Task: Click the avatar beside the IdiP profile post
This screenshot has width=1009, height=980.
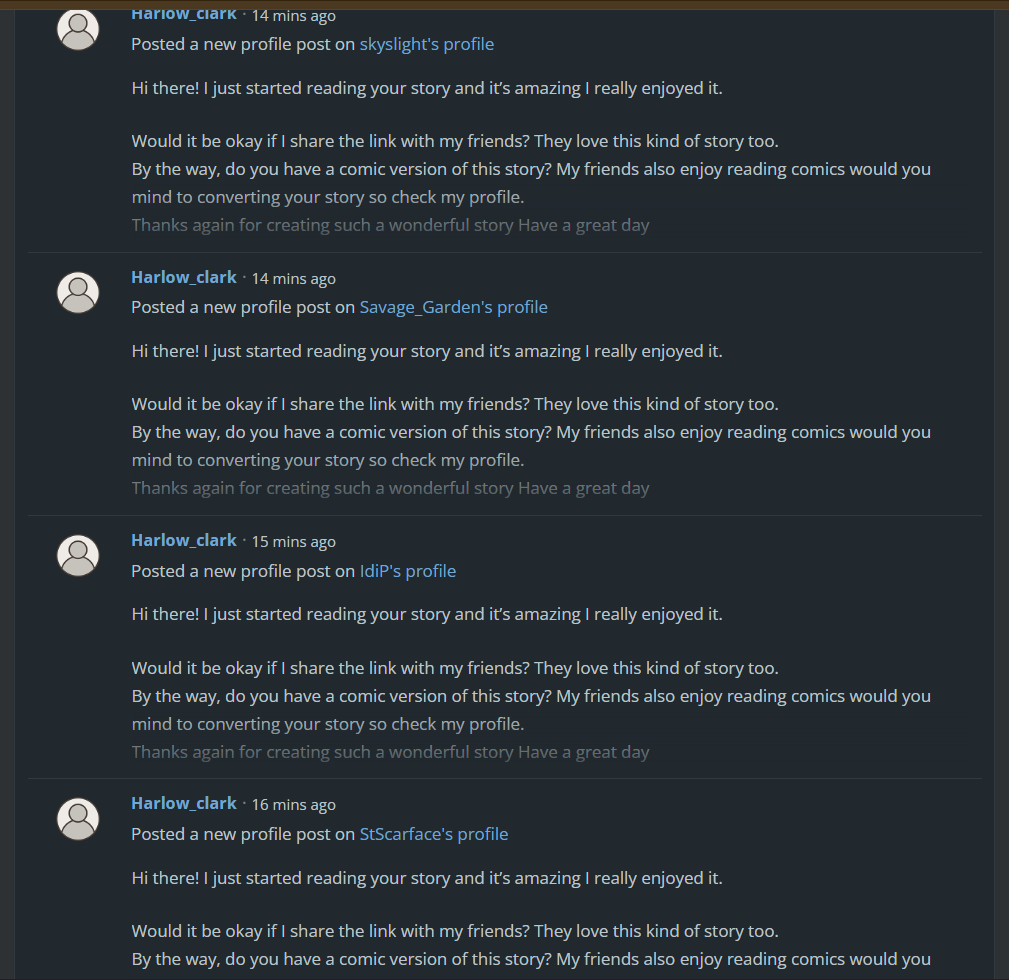Action: tap(77, 555)
